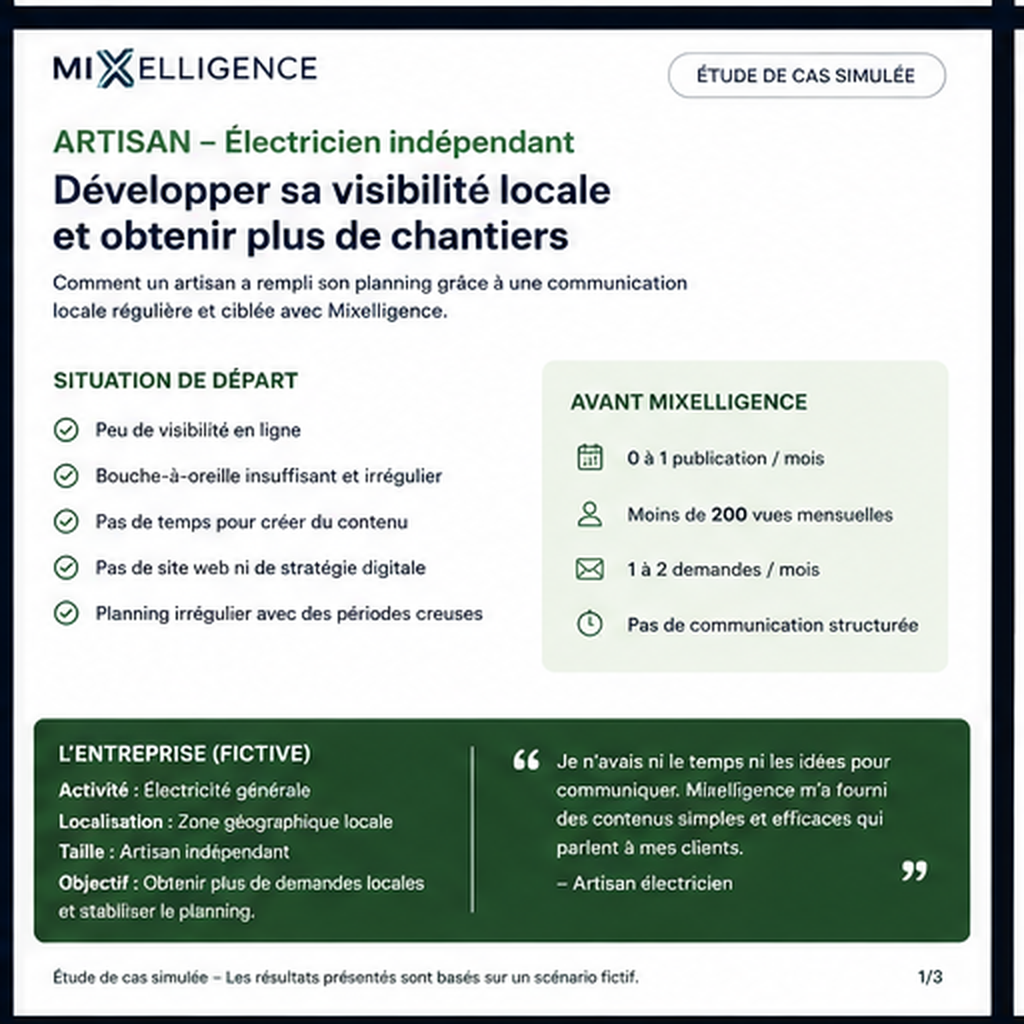Click the title line 'et obtenir plus de chantiers'

point(310,236)
